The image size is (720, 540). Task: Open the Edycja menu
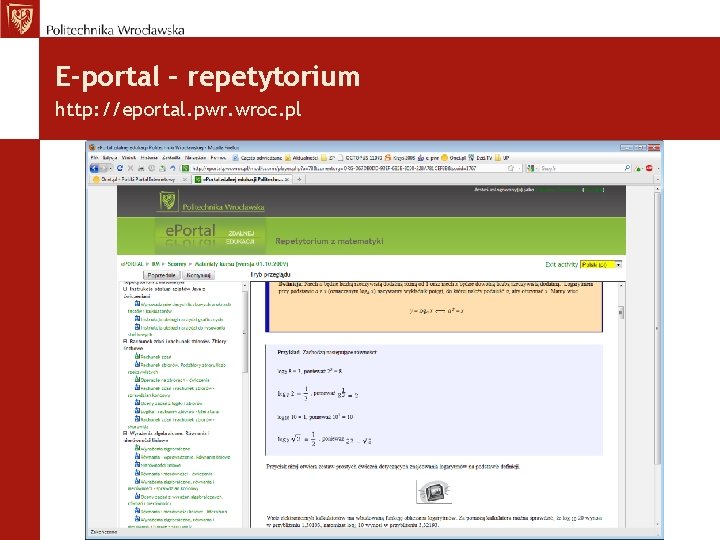click(110, 158)
